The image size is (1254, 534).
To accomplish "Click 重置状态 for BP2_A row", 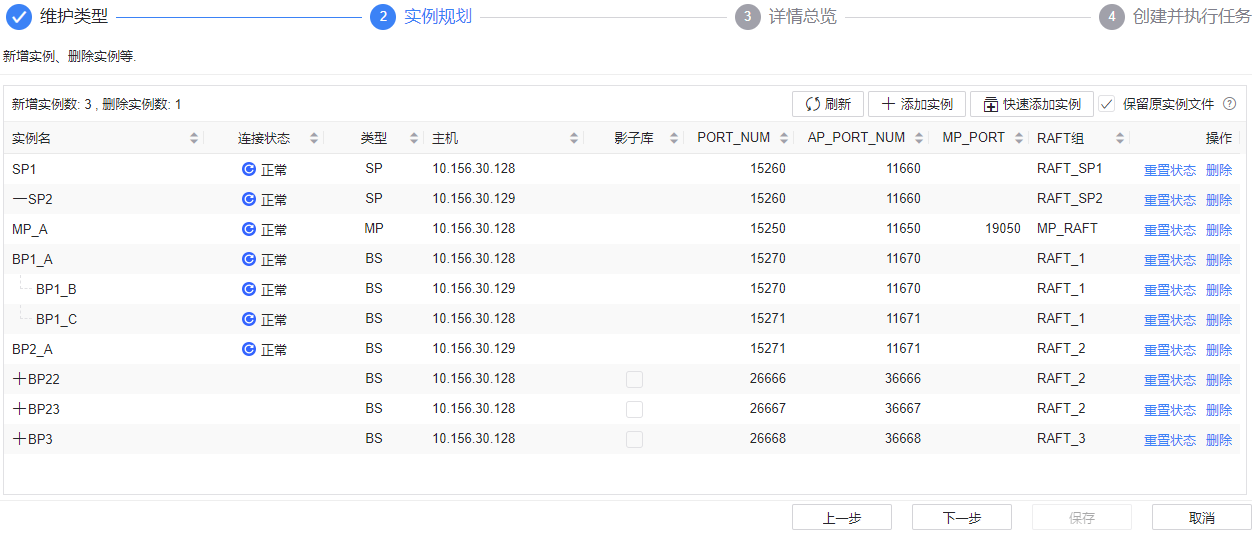I will tap(1170, 350).
